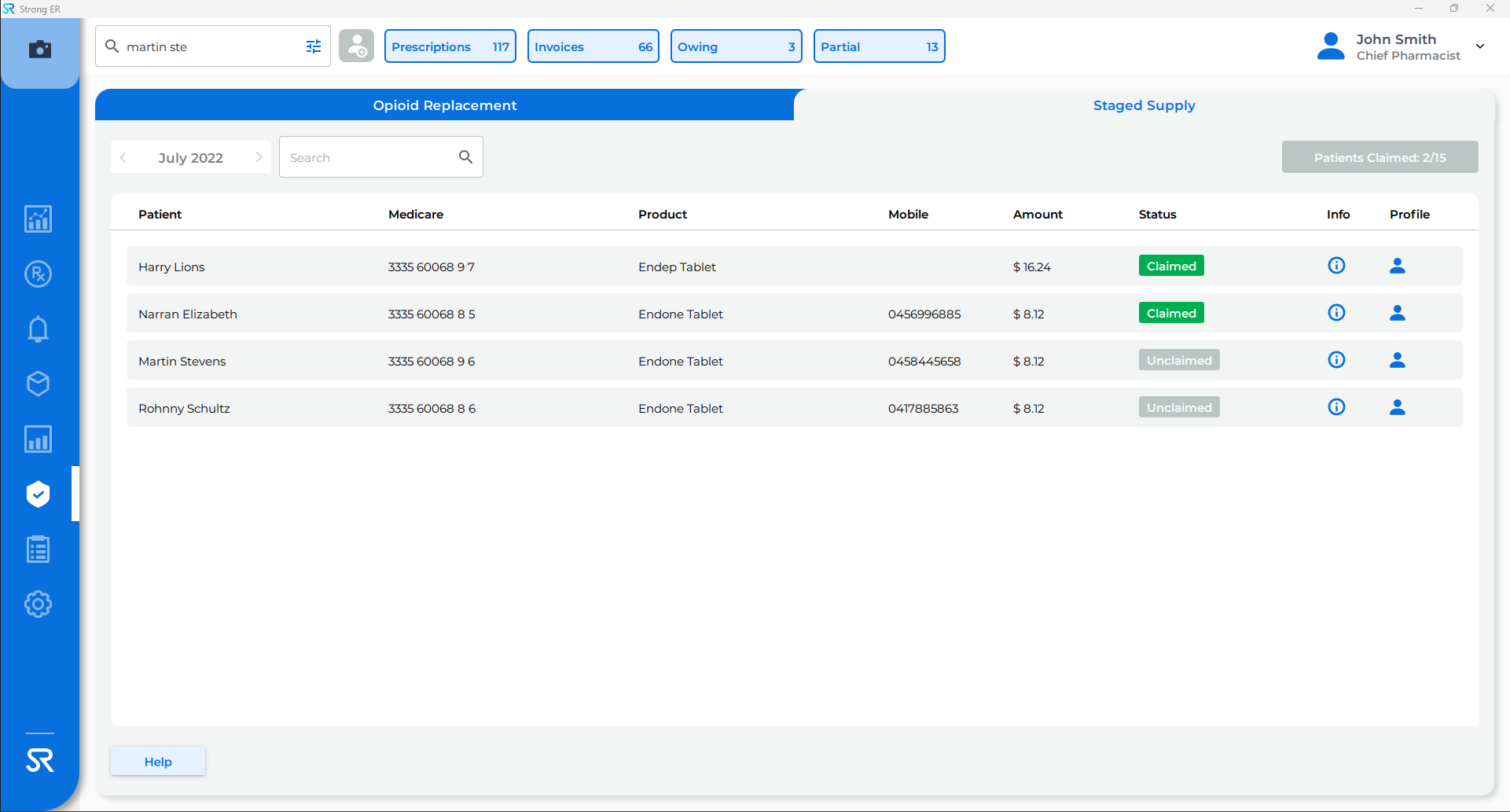This screenshot has width=1510, height=812.
Task: Toggle Rohnny Schultz's Unclaimed status
Action: 1178,406
